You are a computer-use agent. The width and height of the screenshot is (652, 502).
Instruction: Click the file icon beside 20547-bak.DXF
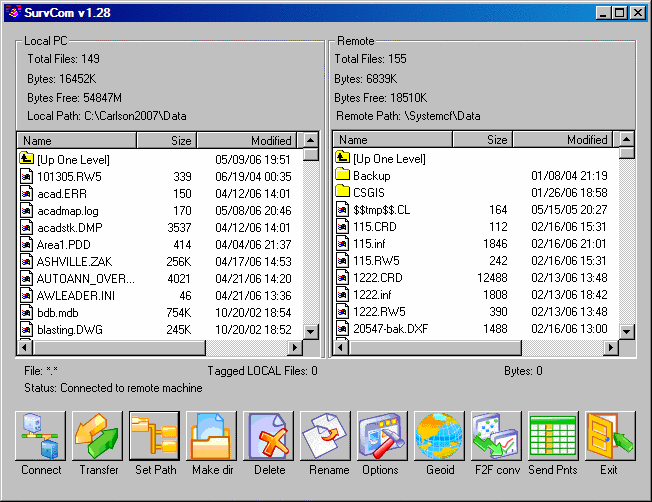point(343,329)
